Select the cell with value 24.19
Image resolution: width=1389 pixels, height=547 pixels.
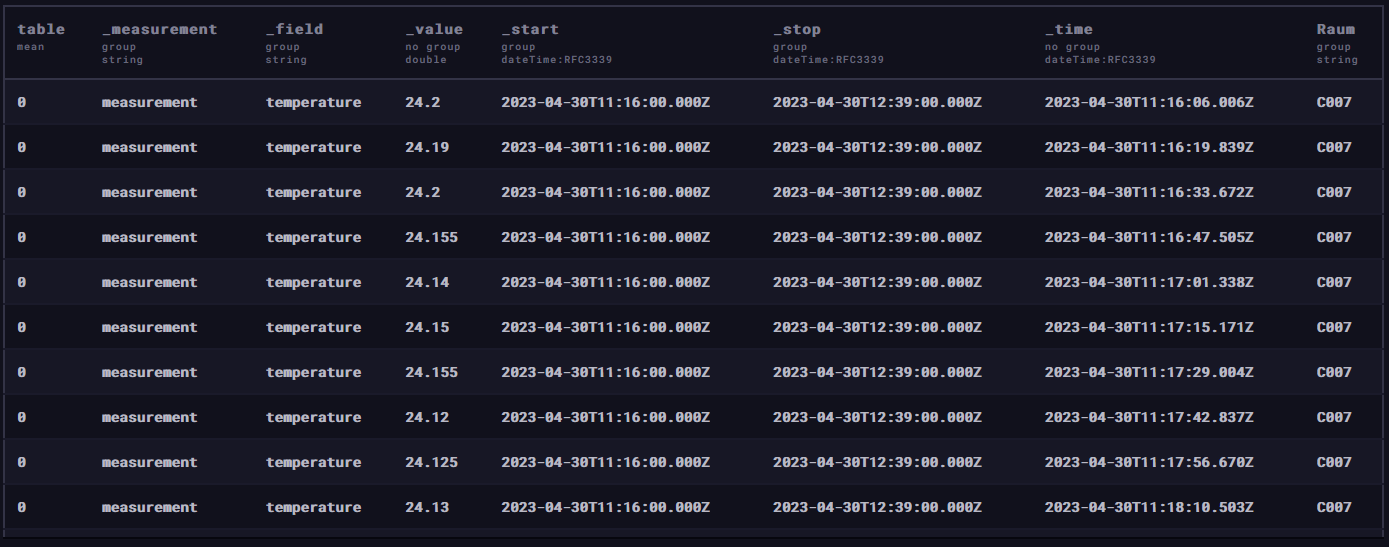point(427,147)
